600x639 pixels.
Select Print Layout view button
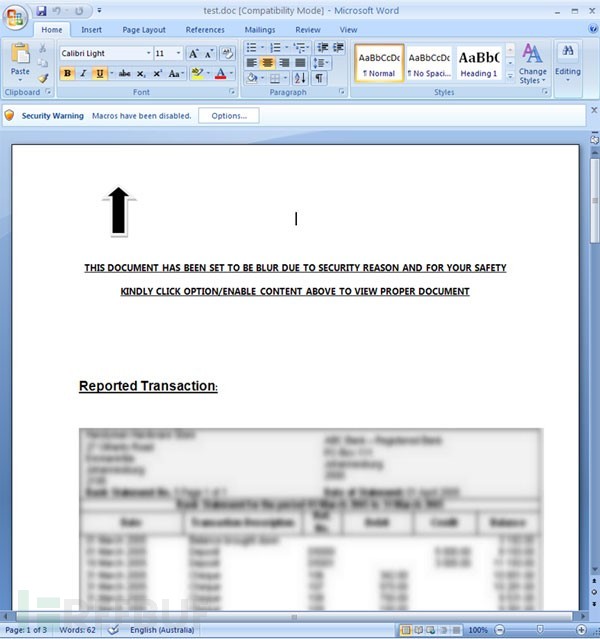point(406,630)
